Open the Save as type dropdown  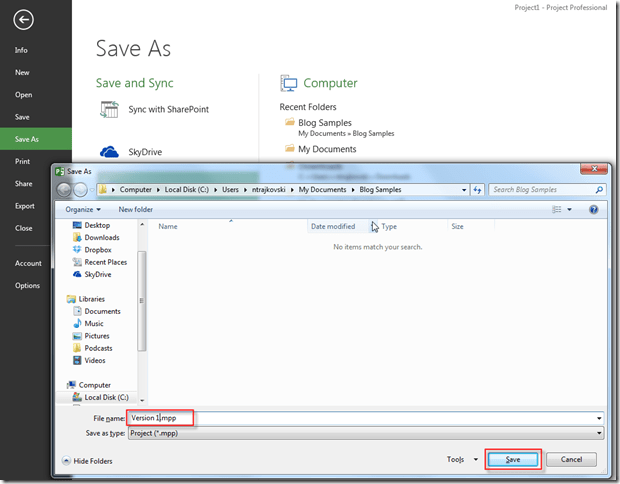pyautogui.click(x=367, y=433)
